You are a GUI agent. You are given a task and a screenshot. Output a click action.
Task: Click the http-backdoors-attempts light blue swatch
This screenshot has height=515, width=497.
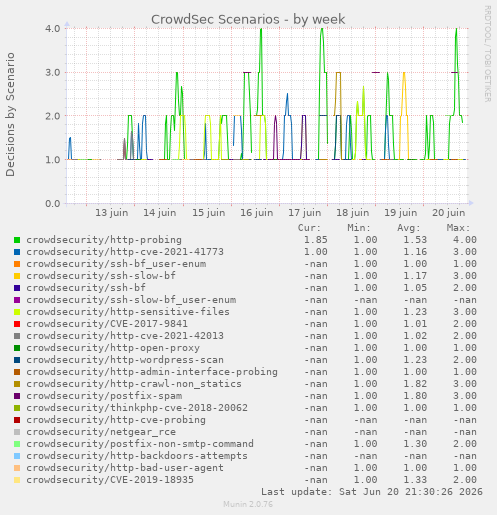point(17,456)
